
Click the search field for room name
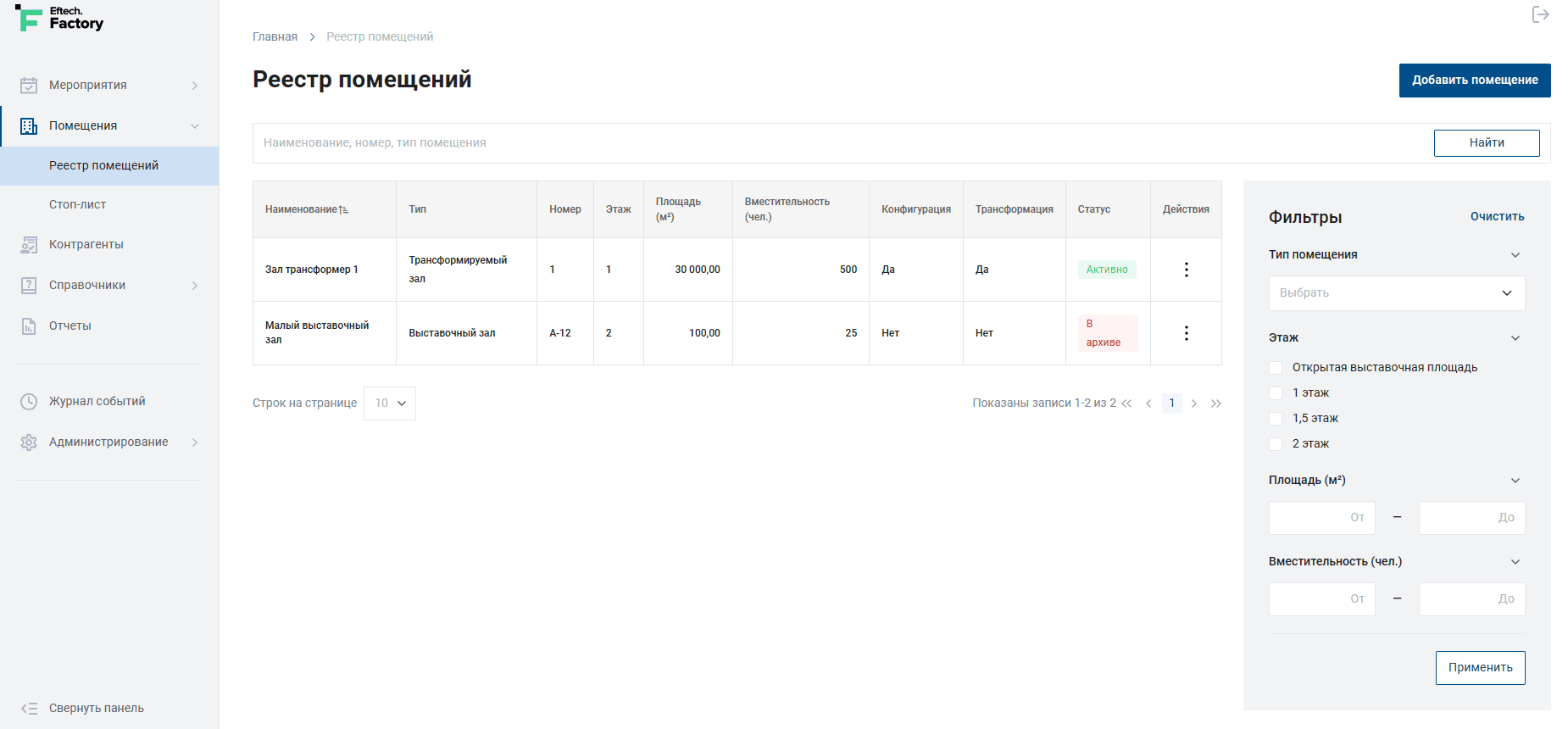839,143
